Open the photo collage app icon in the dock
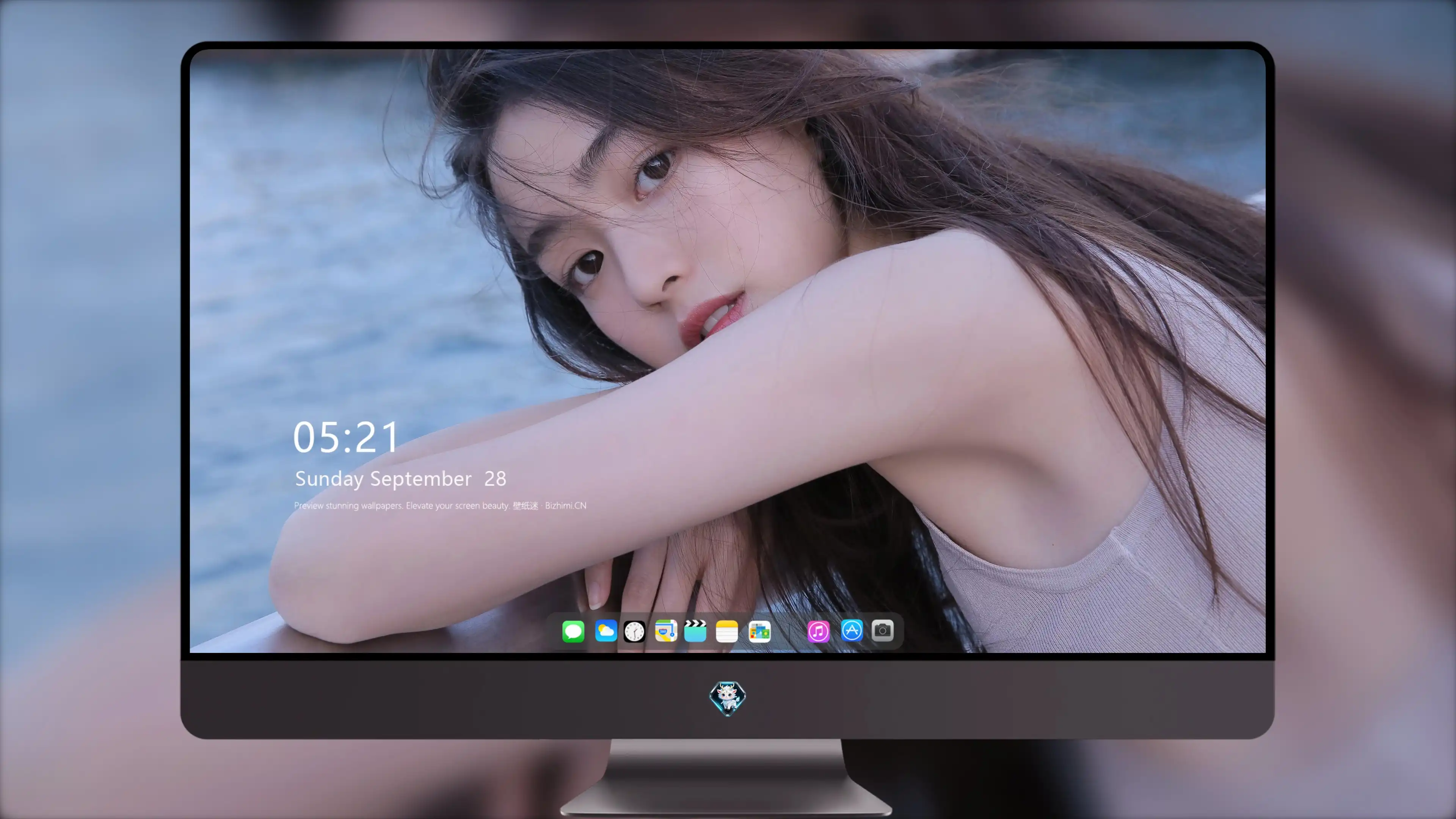The height and width of the screenshot is (819, 1456). tap(759, 631)
